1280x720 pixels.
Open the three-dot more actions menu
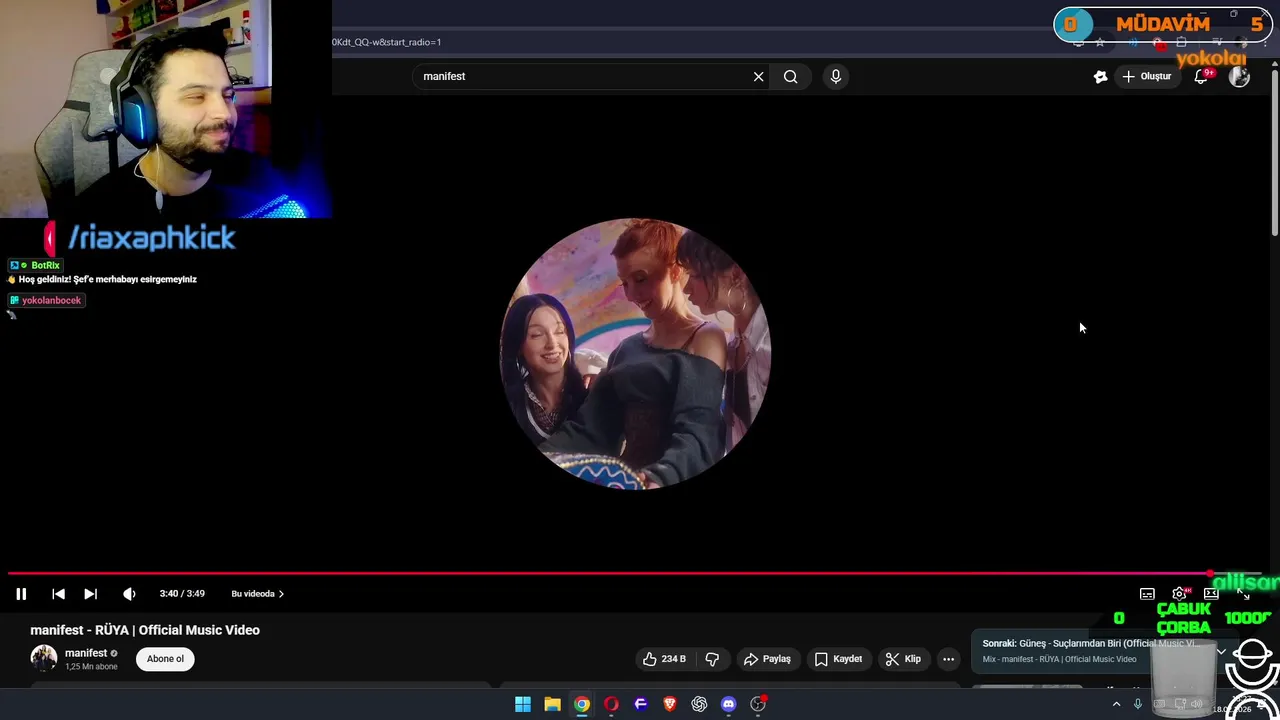tap(948, 659)
